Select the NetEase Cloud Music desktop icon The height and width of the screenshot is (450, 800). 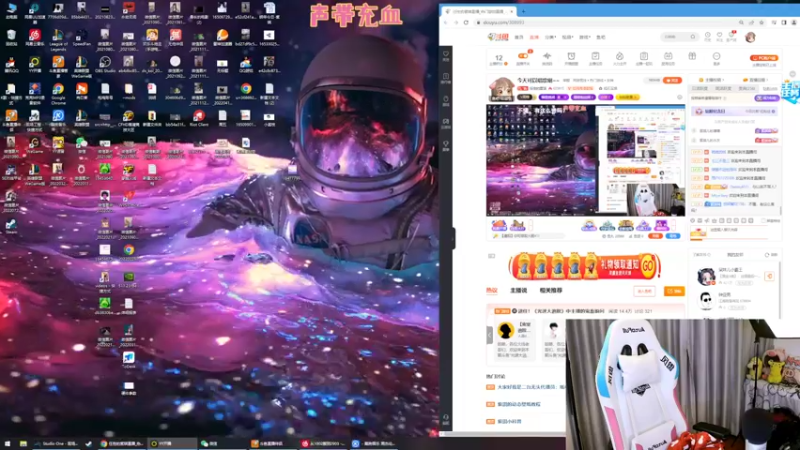tap(34, 37)
